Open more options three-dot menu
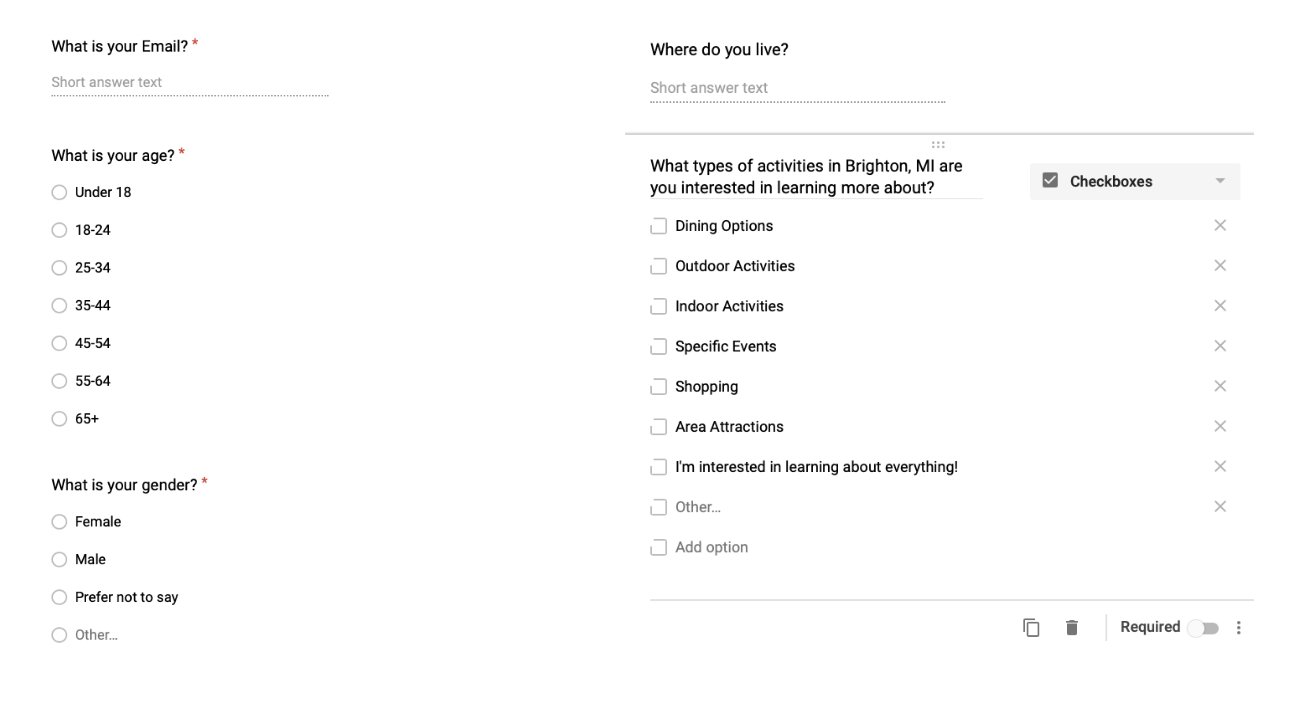Viewport: 1314px width, 714px height. coord(1239,628)
